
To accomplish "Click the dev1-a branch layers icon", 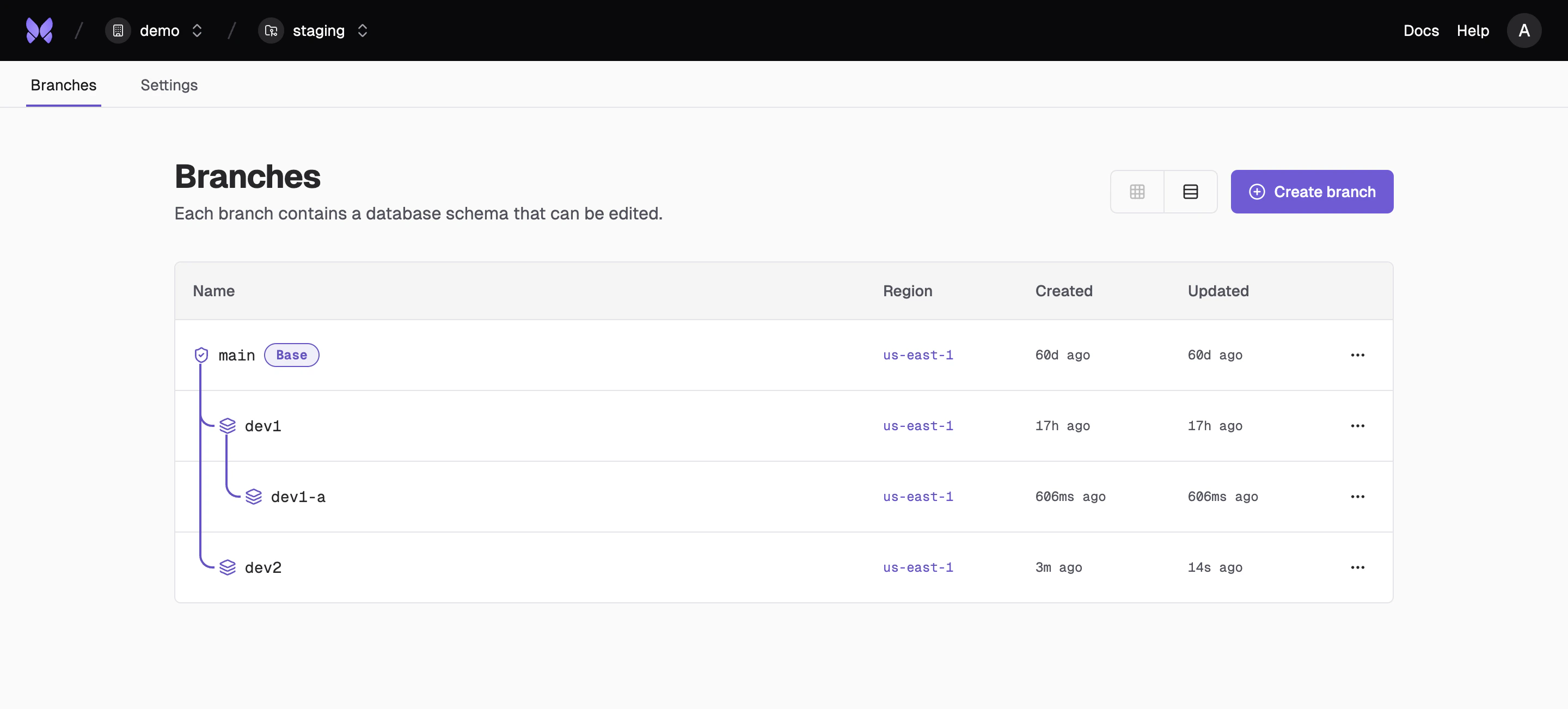I will pyautogui.click(x=254, y=496).
